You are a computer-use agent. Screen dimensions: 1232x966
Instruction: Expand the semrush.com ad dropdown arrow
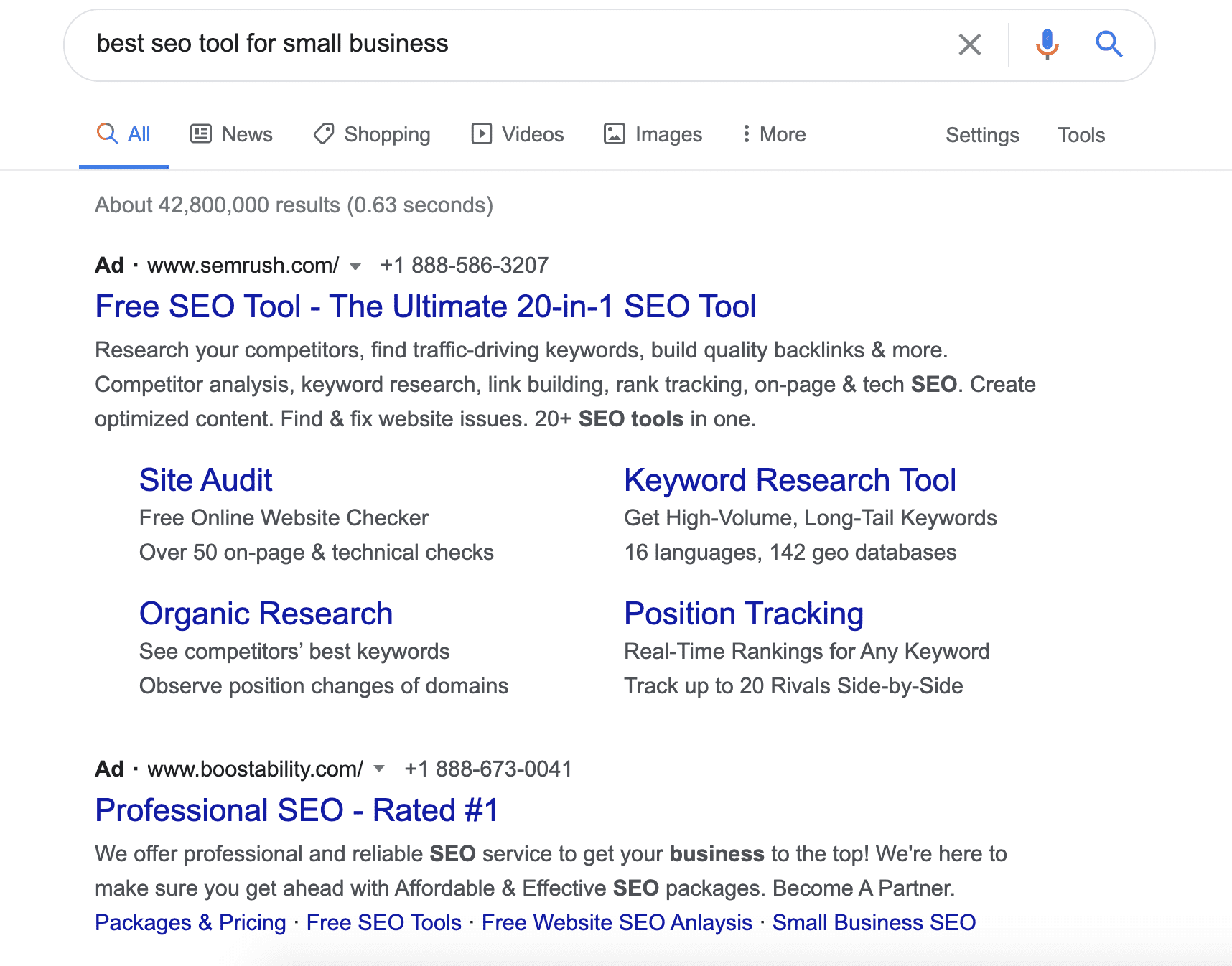[355, 266]
